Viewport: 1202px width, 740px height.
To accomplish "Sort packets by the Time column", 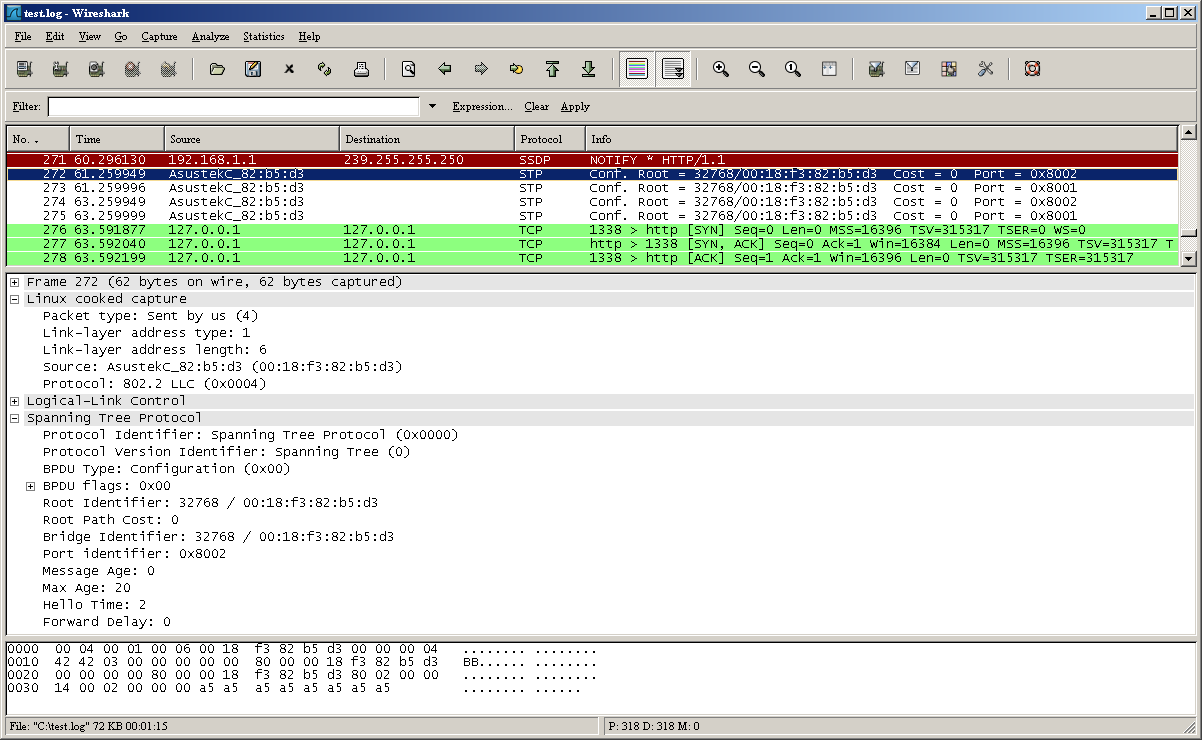I will tap(117, 139).
